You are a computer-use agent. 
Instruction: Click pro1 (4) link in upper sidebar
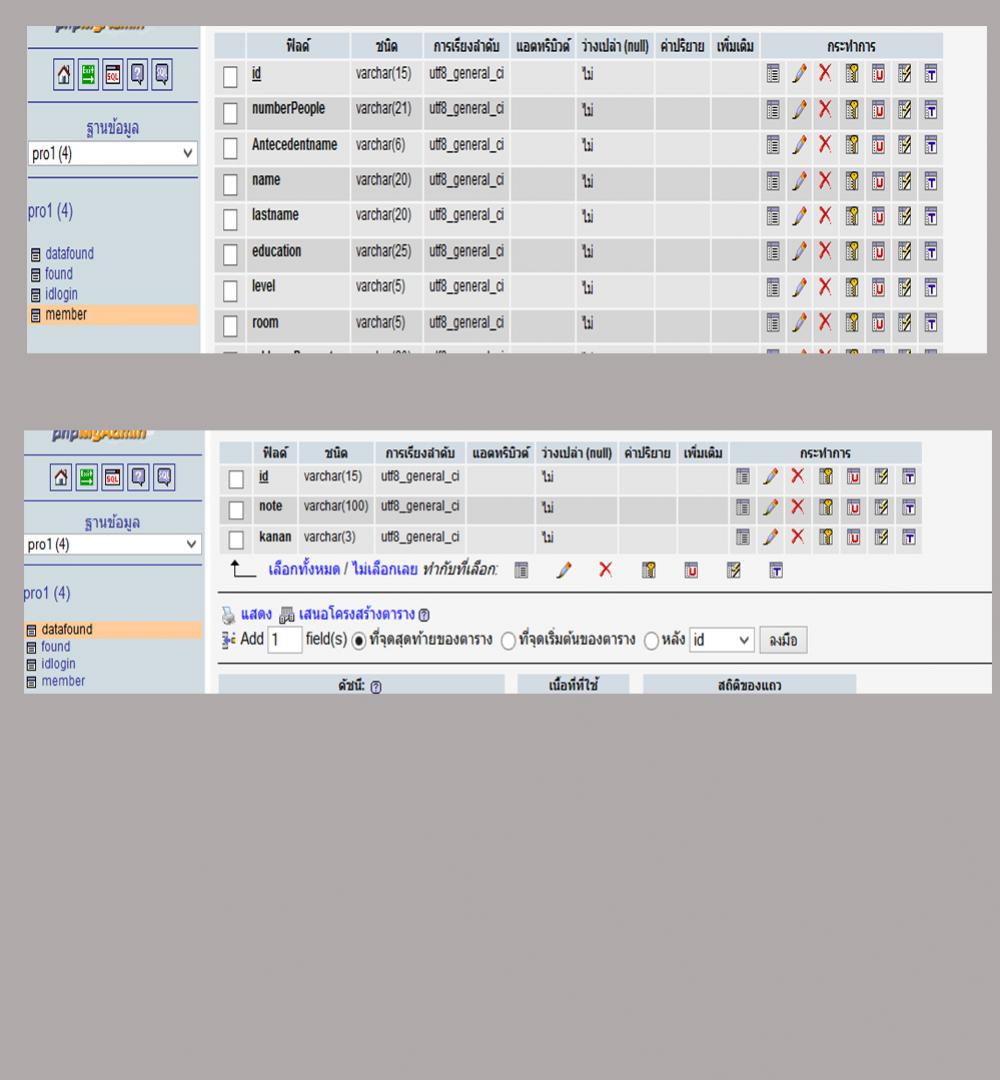(50, 211)
